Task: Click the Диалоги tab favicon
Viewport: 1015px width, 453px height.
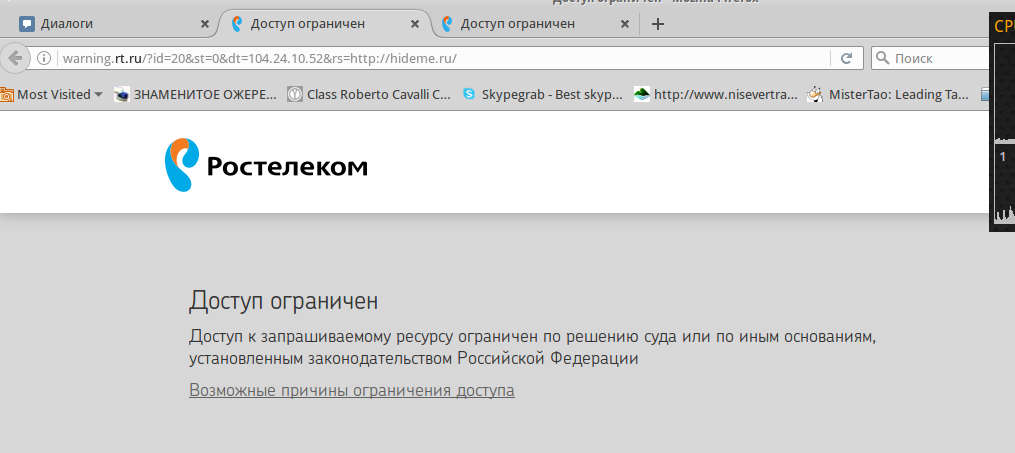Action: pyautogui.click(x=27, y=24)
